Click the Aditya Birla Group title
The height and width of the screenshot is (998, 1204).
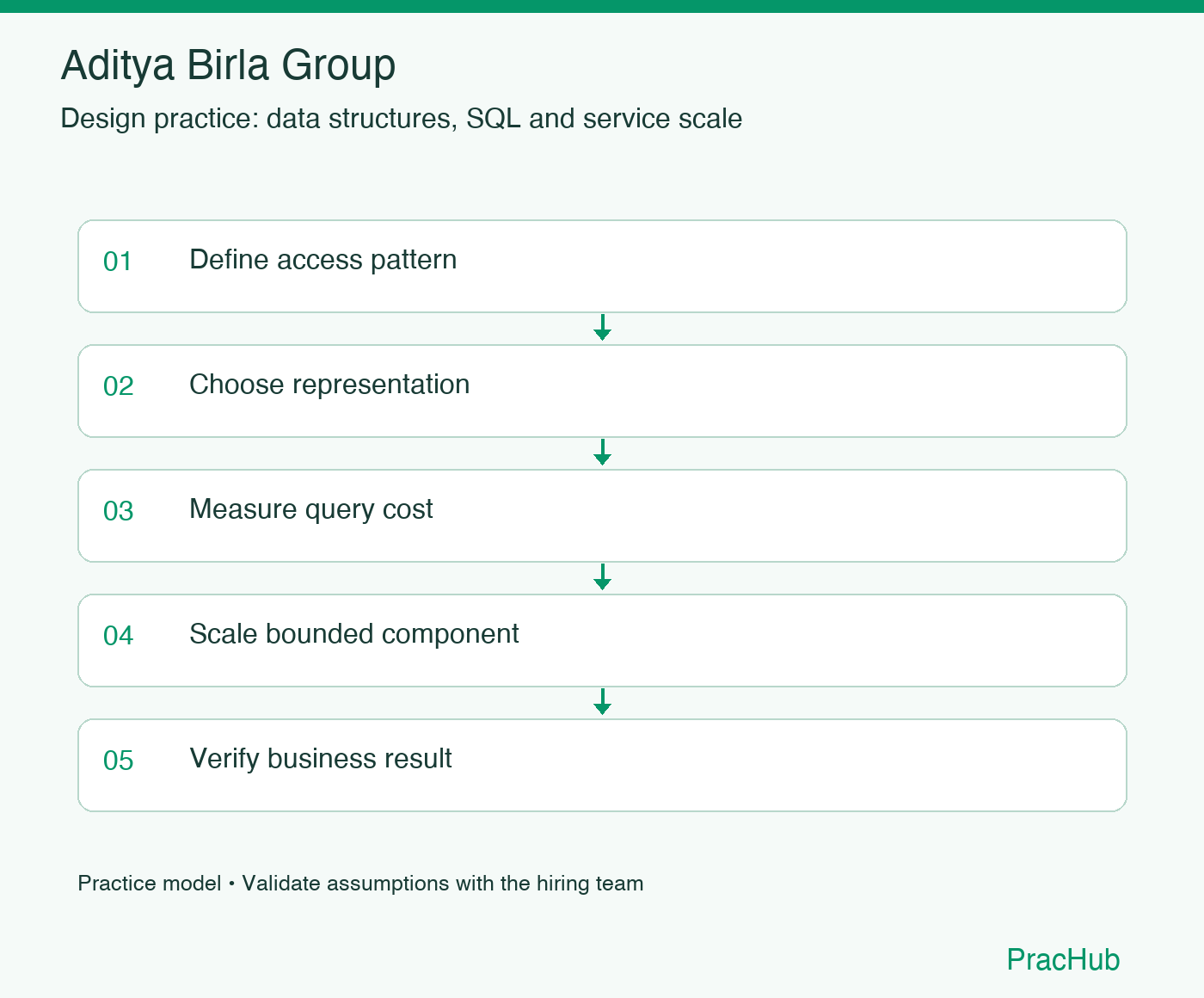click(x=228, y=66)
